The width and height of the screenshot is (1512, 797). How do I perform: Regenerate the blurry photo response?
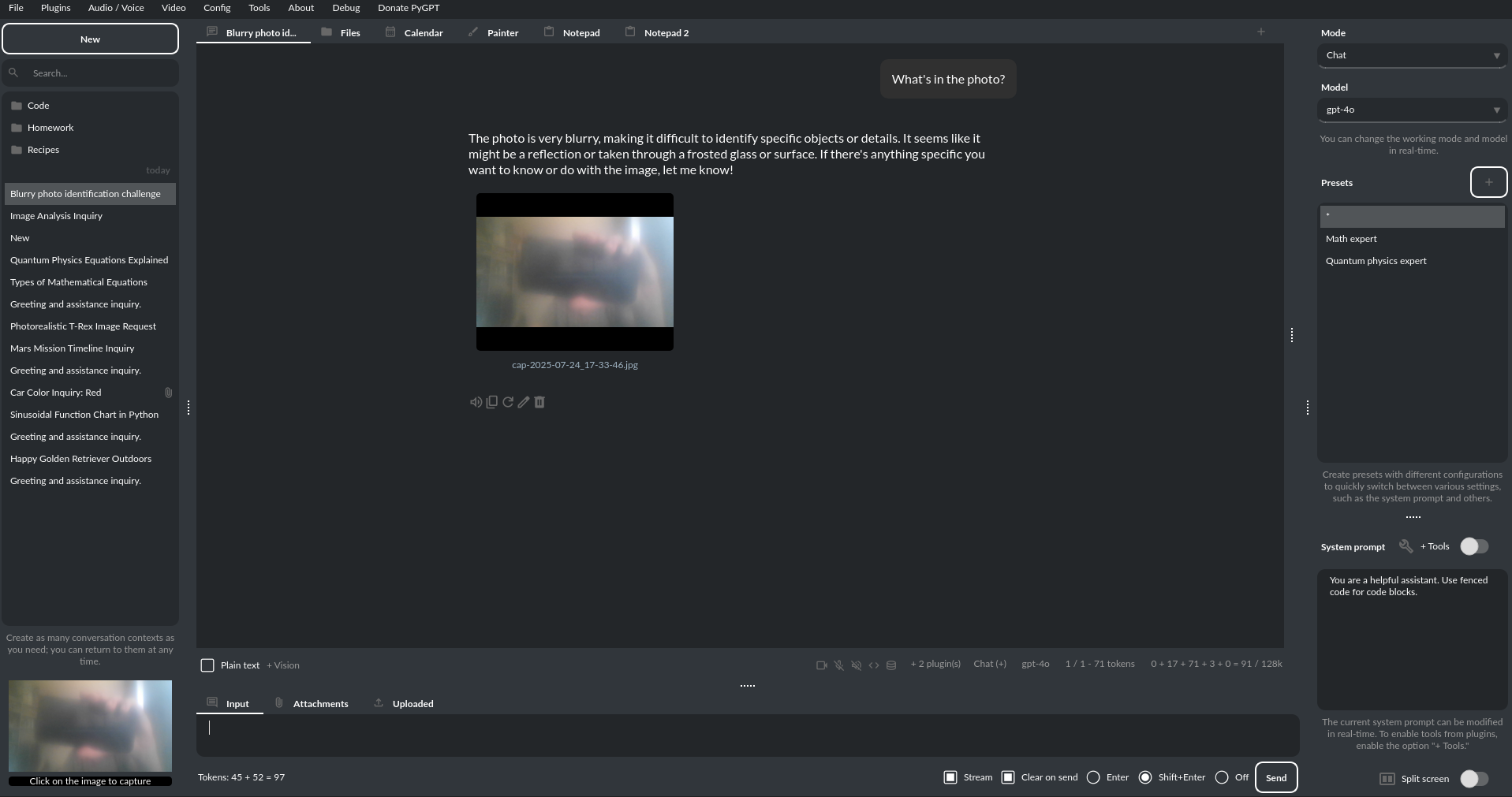[x=507, y=402]
